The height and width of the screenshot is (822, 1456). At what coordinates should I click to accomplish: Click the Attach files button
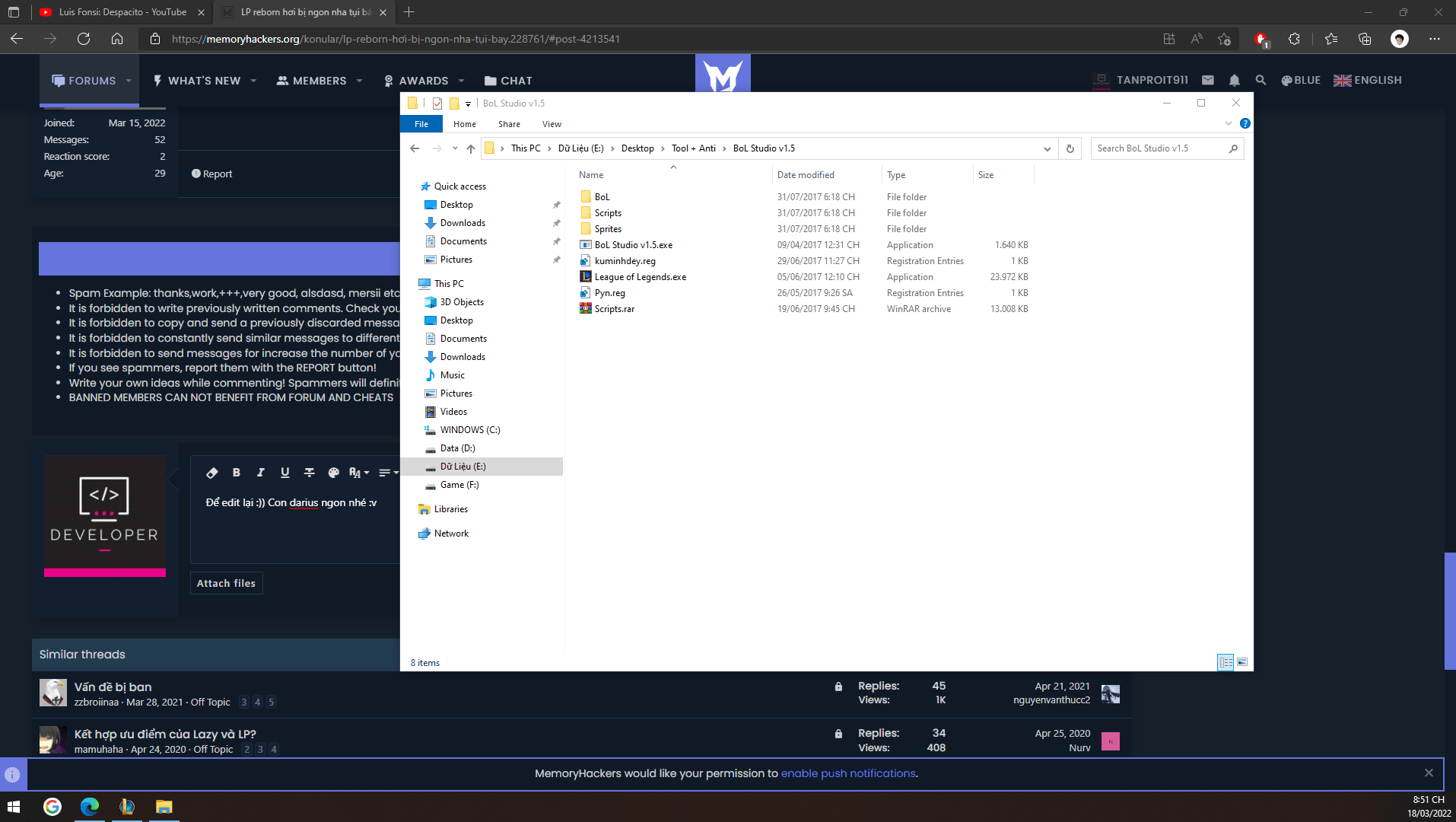click(x=226, y=584)
